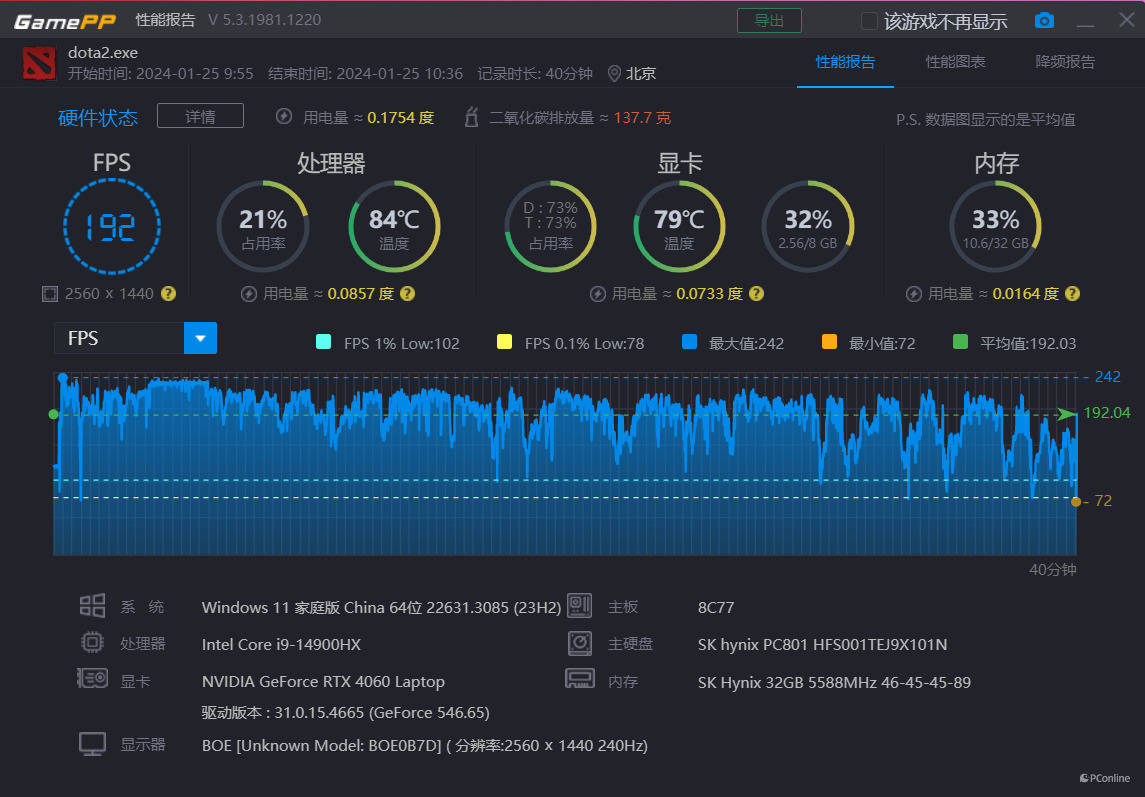Open hardware status 详情 details button
The height and width of the screenshot is (797, 1145).
point(200,117)
